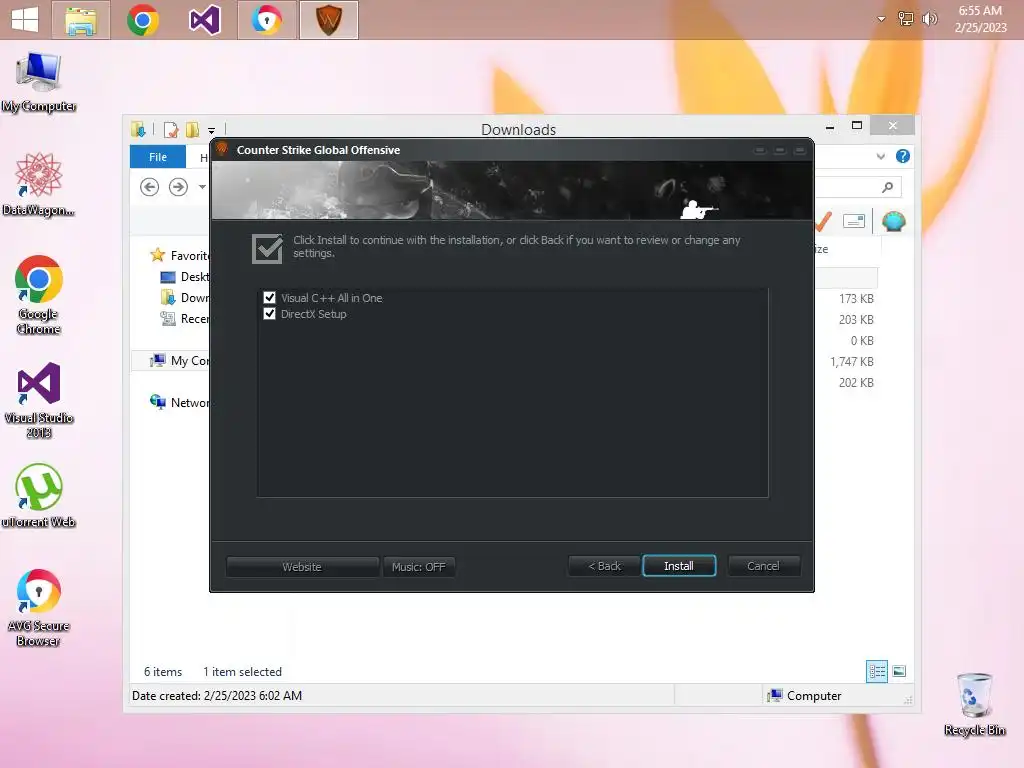The image size is (1024, 768).
Task: Select the DataWagon desktop shortcut
Action: tap(39, 184)
